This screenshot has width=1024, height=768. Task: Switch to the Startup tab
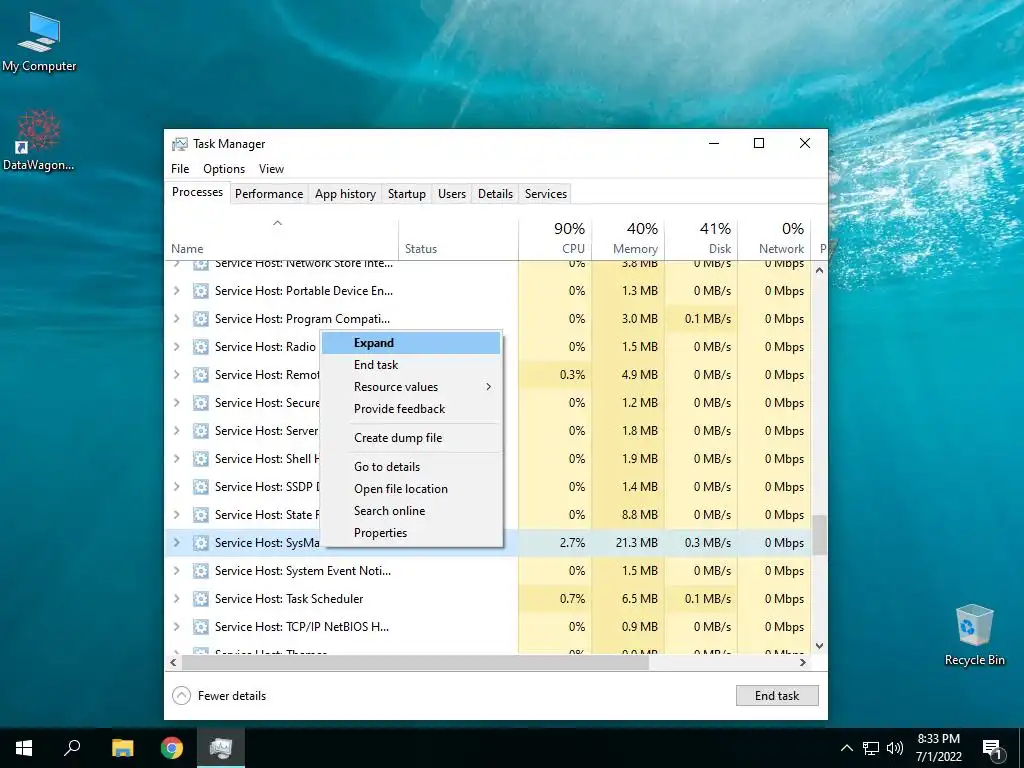pos(407,194)
